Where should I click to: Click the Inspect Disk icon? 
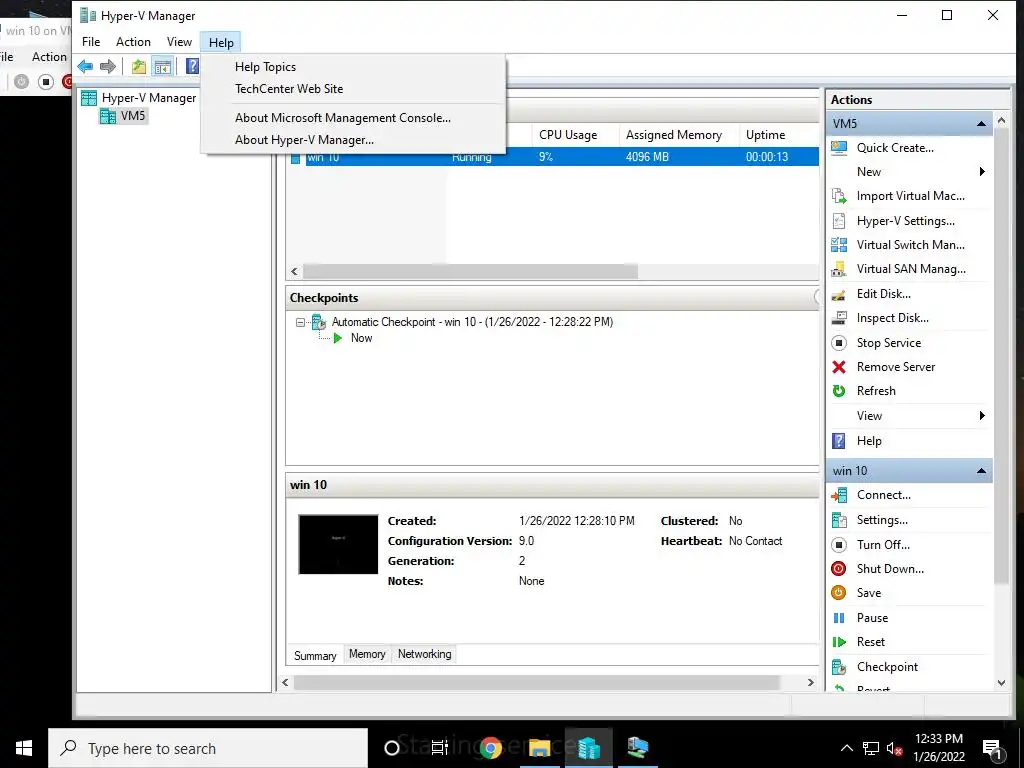pyautogui.click(x=839, y=318)
